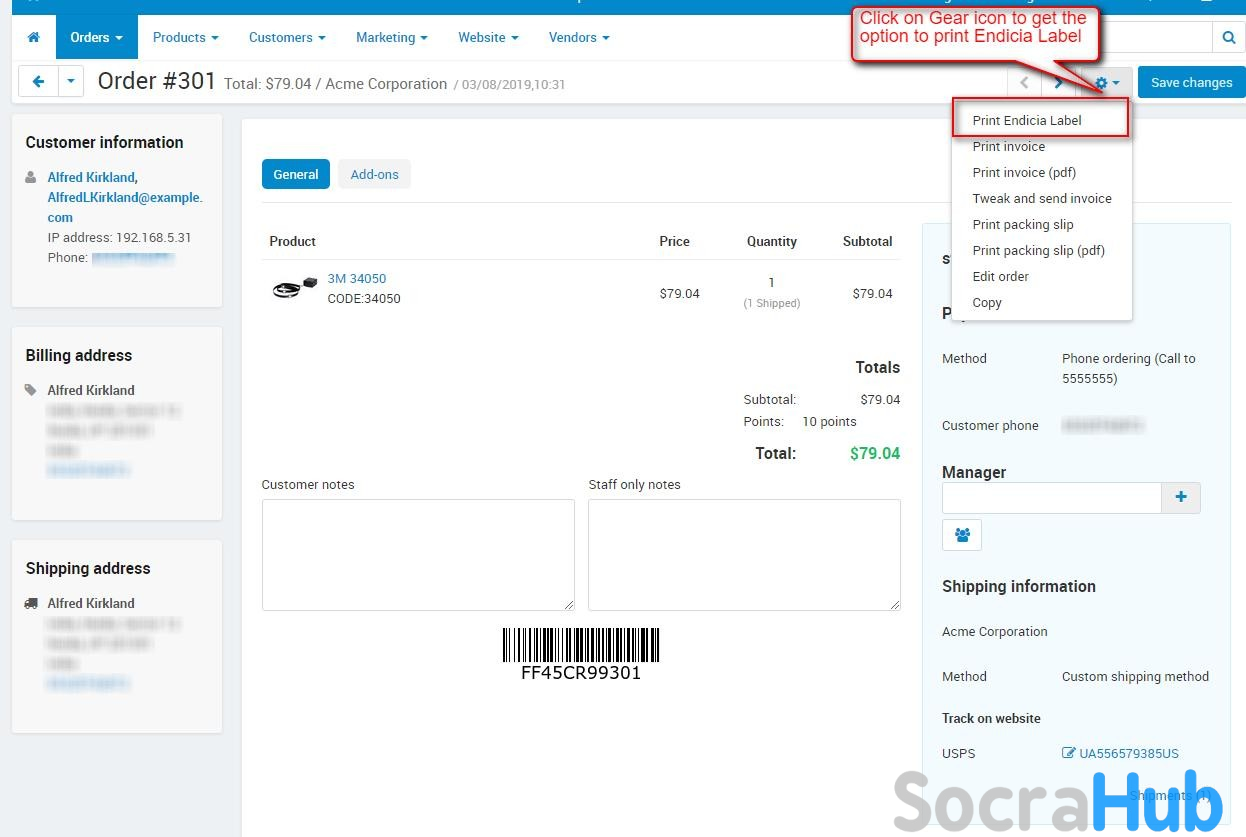Screen dimensions: 1246x837
Task: Go to previous order using left chevron
Action: 1024,83
